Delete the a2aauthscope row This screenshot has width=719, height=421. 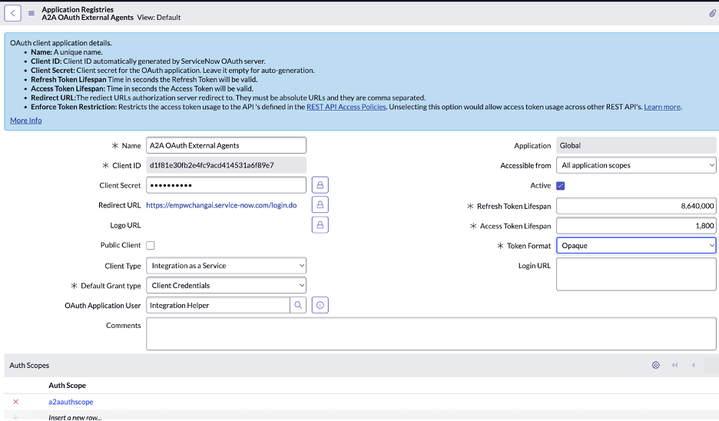(15, 402)
